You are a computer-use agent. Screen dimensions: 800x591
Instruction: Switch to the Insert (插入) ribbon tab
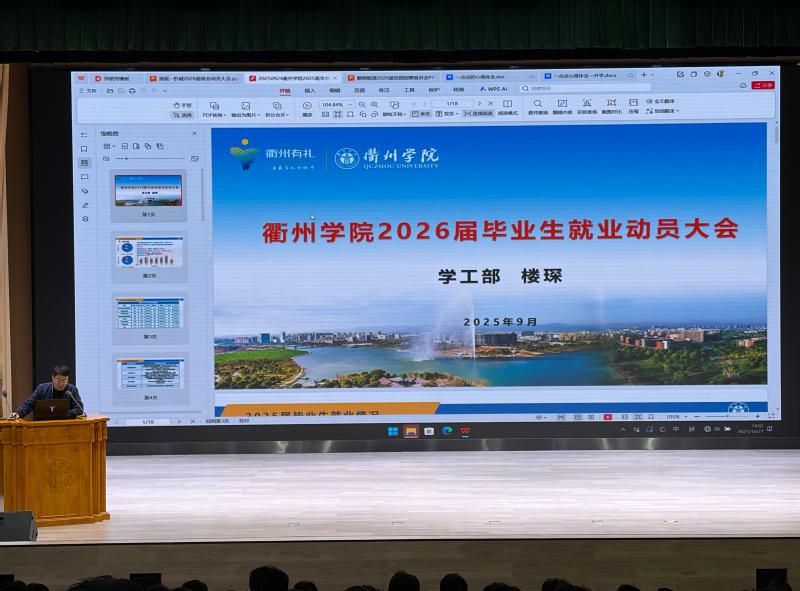309,90
